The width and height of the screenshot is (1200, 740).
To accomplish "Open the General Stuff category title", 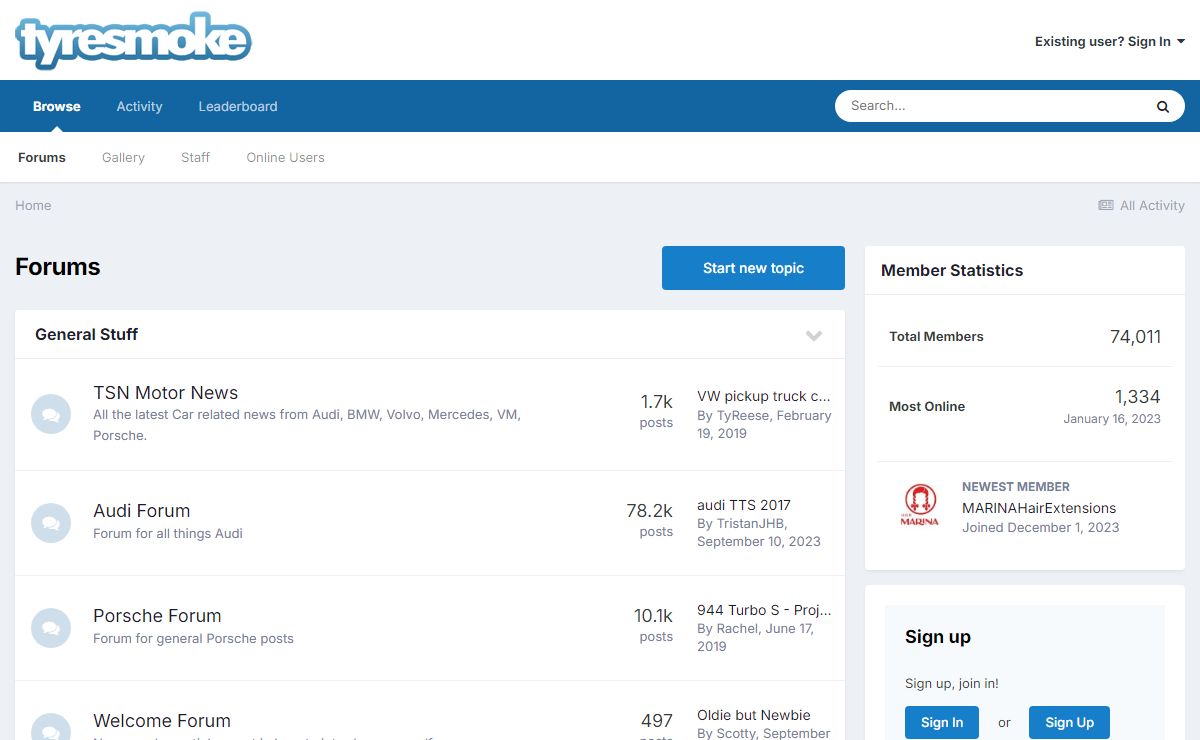I will 86,334.
